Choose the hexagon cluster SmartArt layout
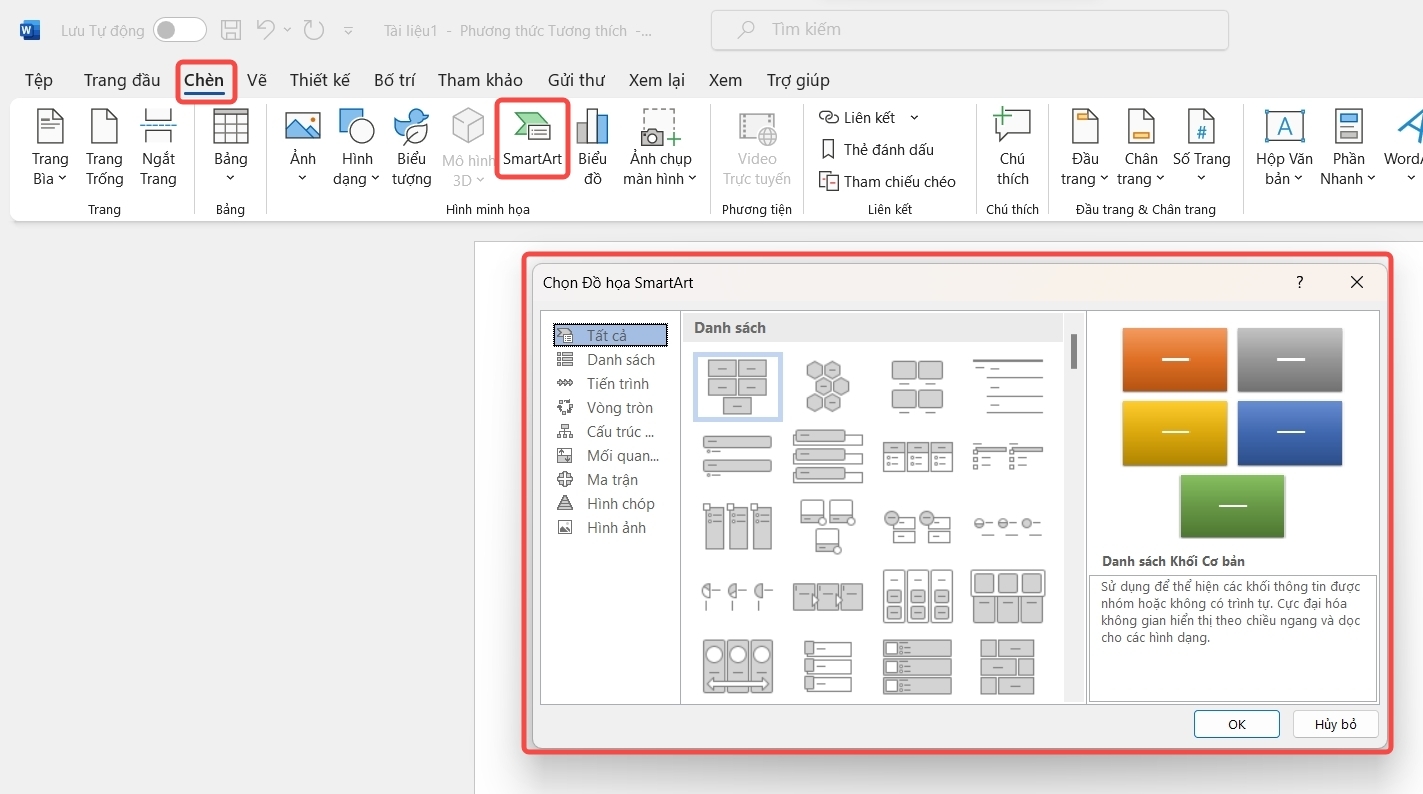This screenshot has width=1423, height=794. 827,387
